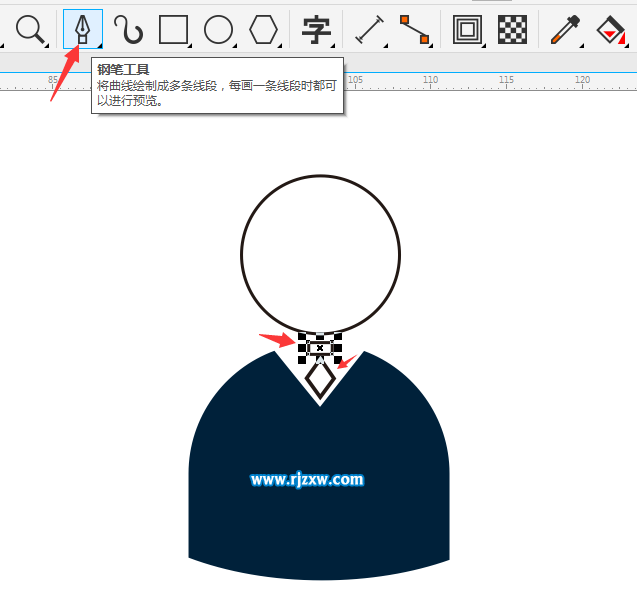Open Rectangle tool flyout arrow
Viewport: 637px width, 608px height.
click(x=190, y=46)
